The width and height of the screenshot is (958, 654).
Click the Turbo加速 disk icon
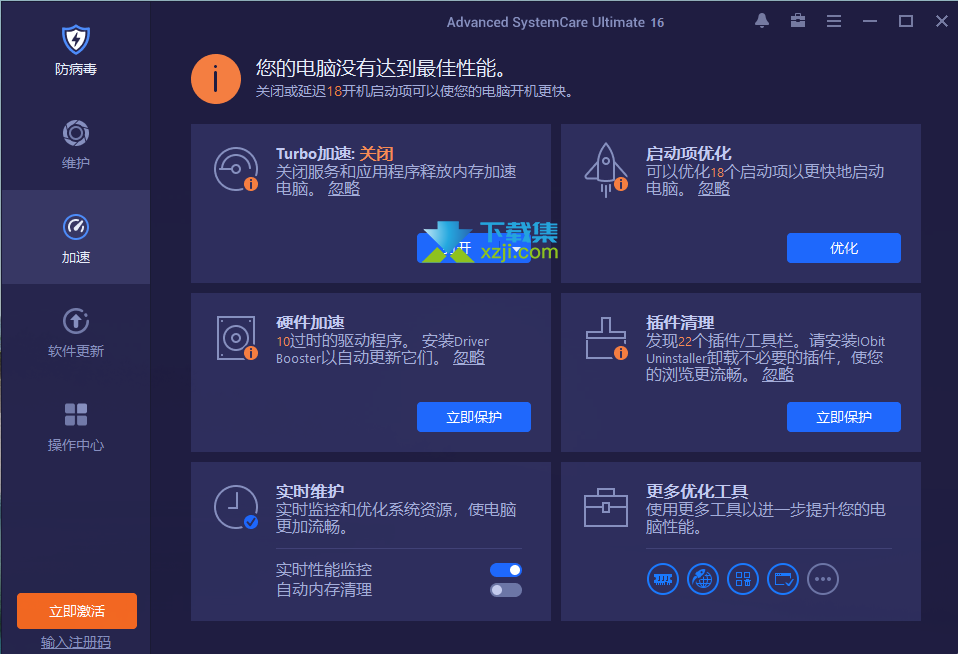pos(236,169)
